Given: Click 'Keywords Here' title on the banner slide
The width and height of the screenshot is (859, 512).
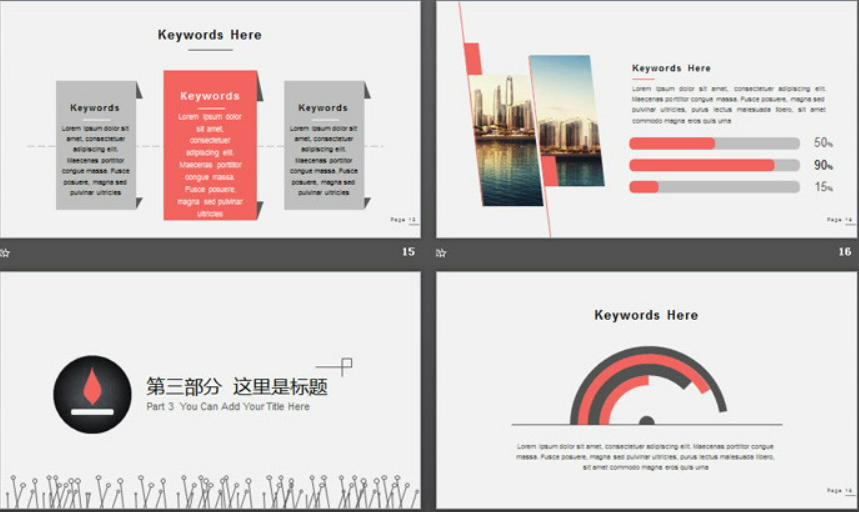Looking at the screenshot, I should point(210,35).
